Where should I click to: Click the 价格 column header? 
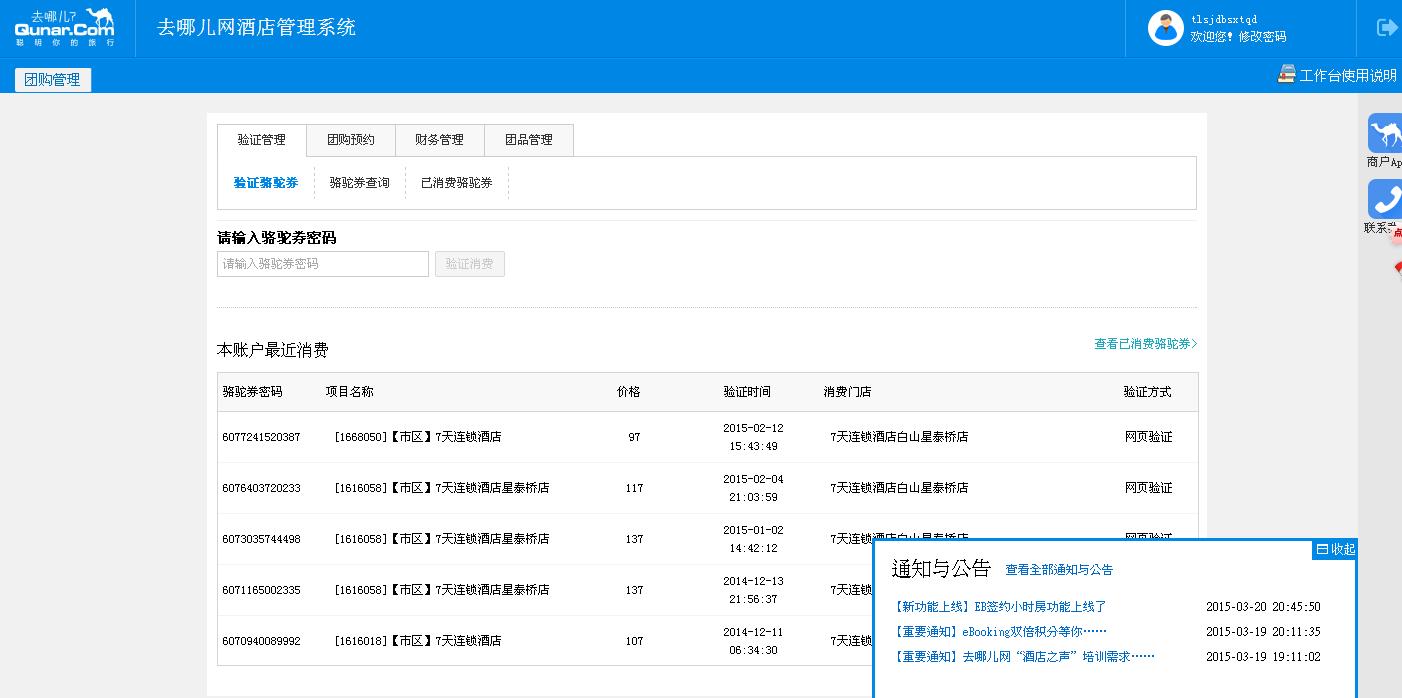(628, 392)
